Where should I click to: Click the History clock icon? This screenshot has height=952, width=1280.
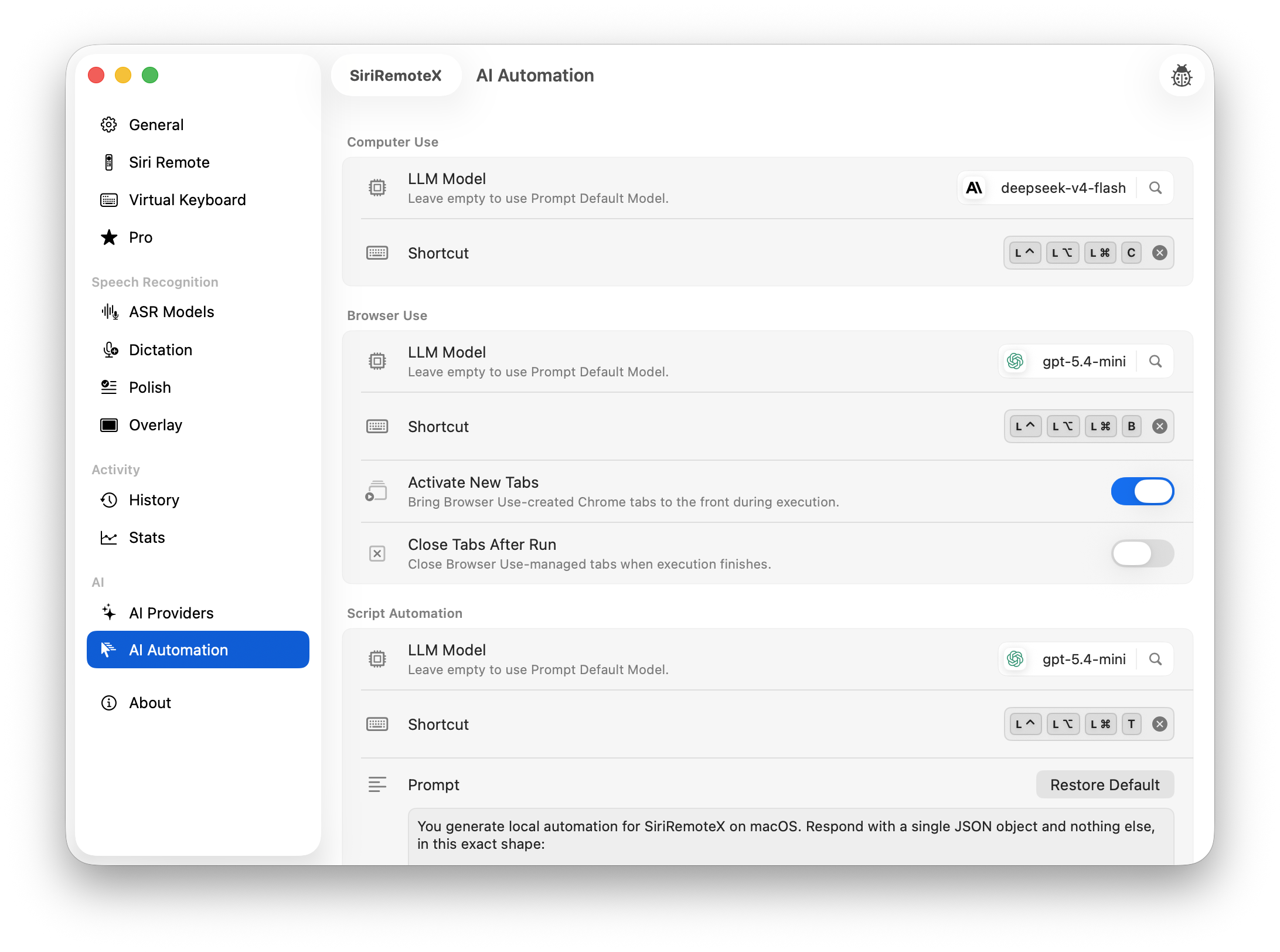(x=109, y=500)
